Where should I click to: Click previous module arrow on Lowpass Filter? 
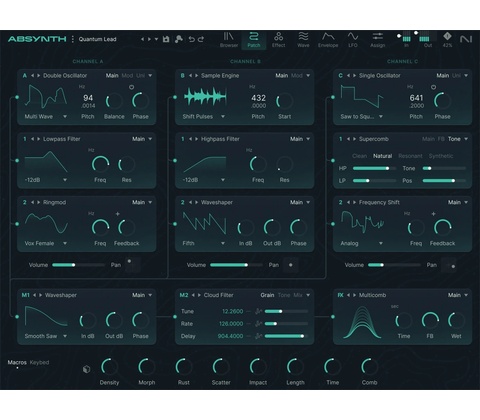click(32, 139)
